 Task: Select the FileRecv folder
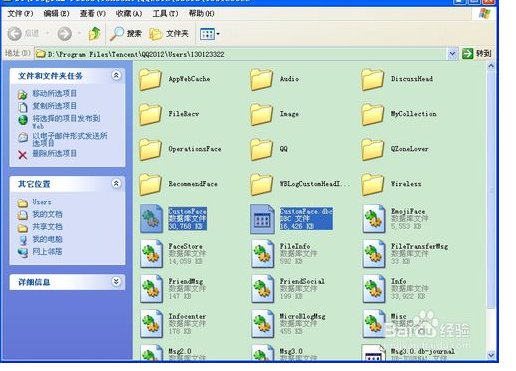pyautogui.click(x=169, y=114)
